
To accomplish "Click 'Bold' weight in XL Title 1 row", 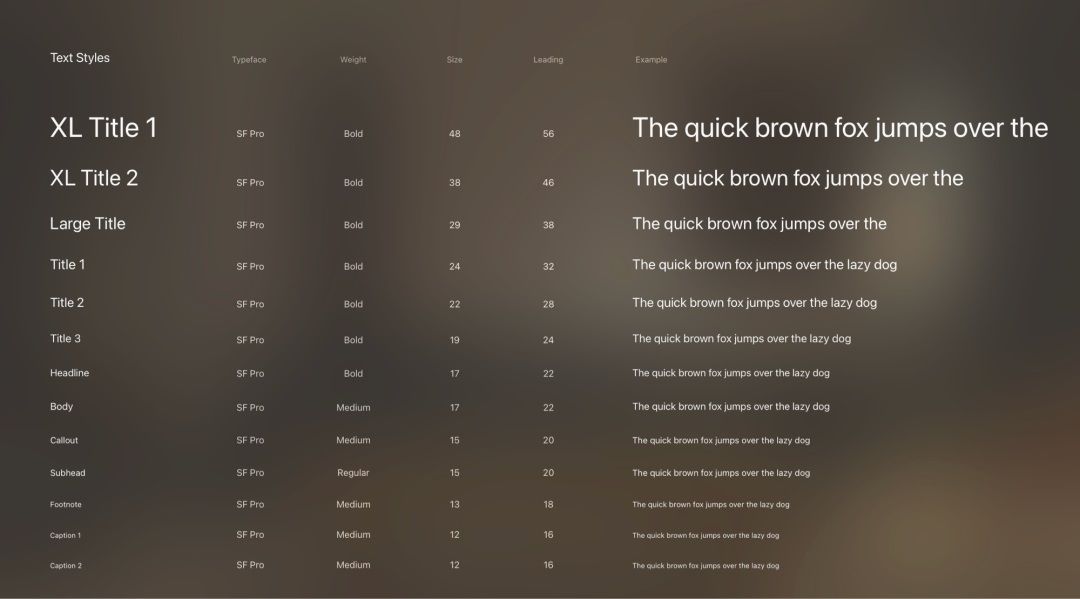I will [x=353, y=134].
